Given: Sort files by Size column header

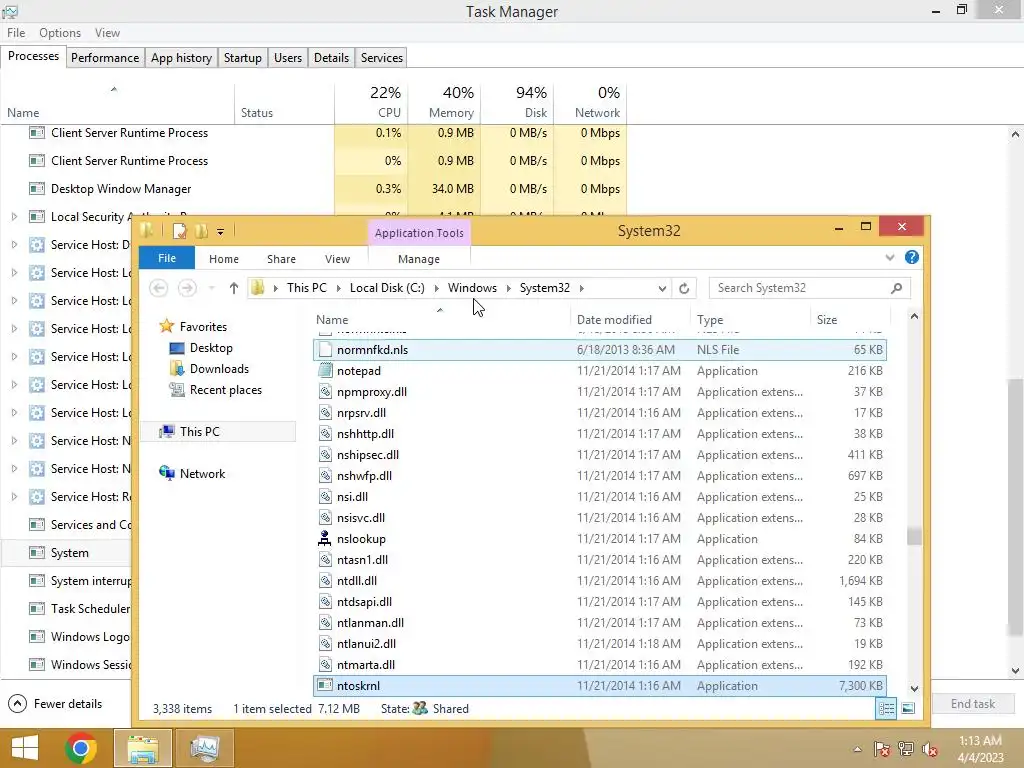Looking at the screenshot, I should [848, 320].
